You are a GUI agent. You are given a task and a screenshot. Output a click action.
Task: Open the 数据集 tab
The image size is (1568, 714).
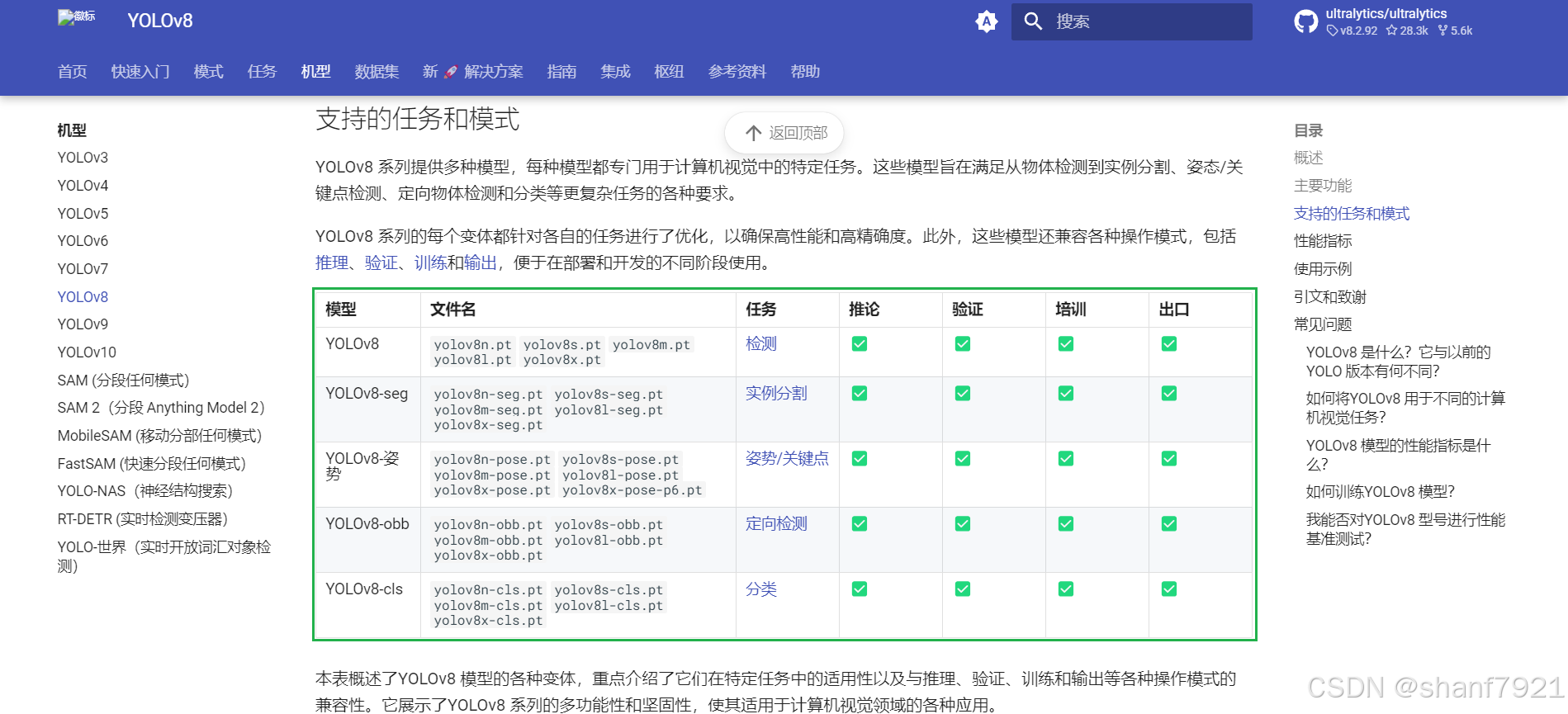[377, 72]
